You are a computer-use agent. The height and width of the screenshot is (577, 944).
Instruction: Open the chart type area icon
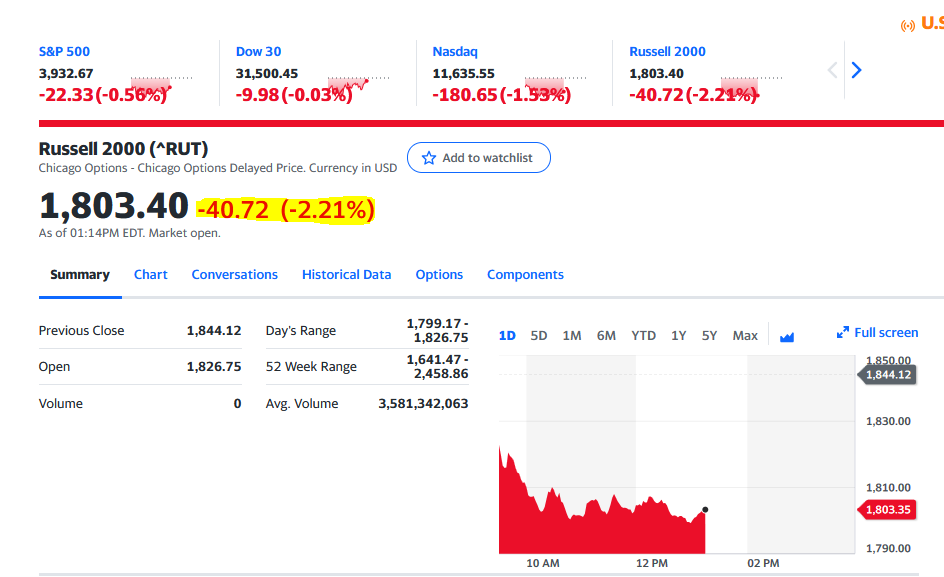click(x=787, y=337)
